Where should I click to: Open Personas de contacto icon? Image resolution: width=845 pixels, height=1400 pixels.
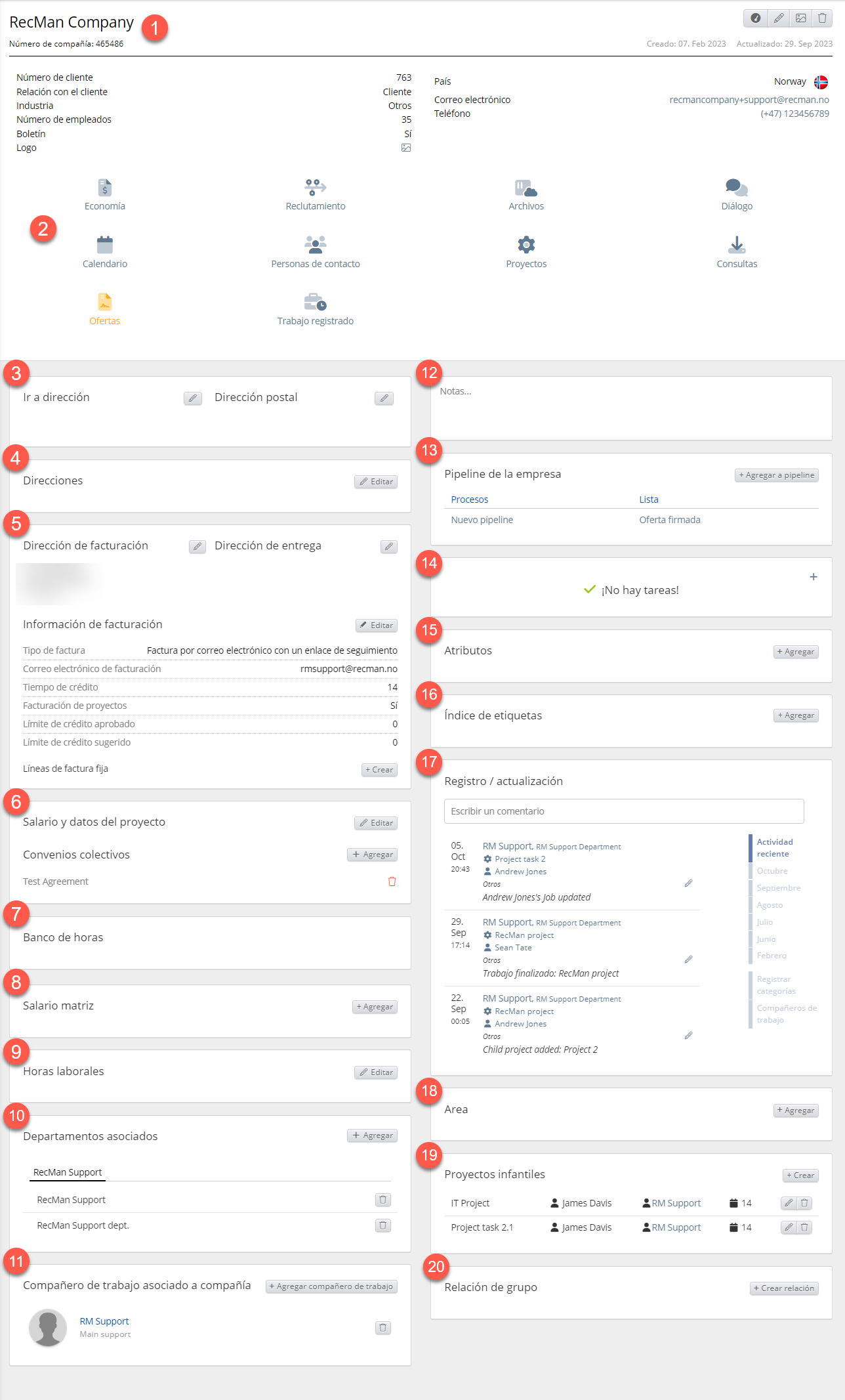pos(315,245)
